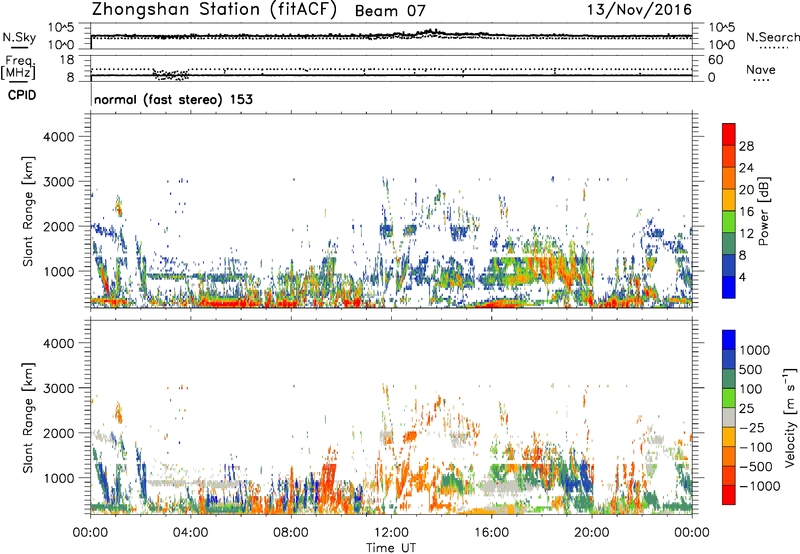Click the '-1000' Velocity colorbar tick label

click(x=759, y=486)
